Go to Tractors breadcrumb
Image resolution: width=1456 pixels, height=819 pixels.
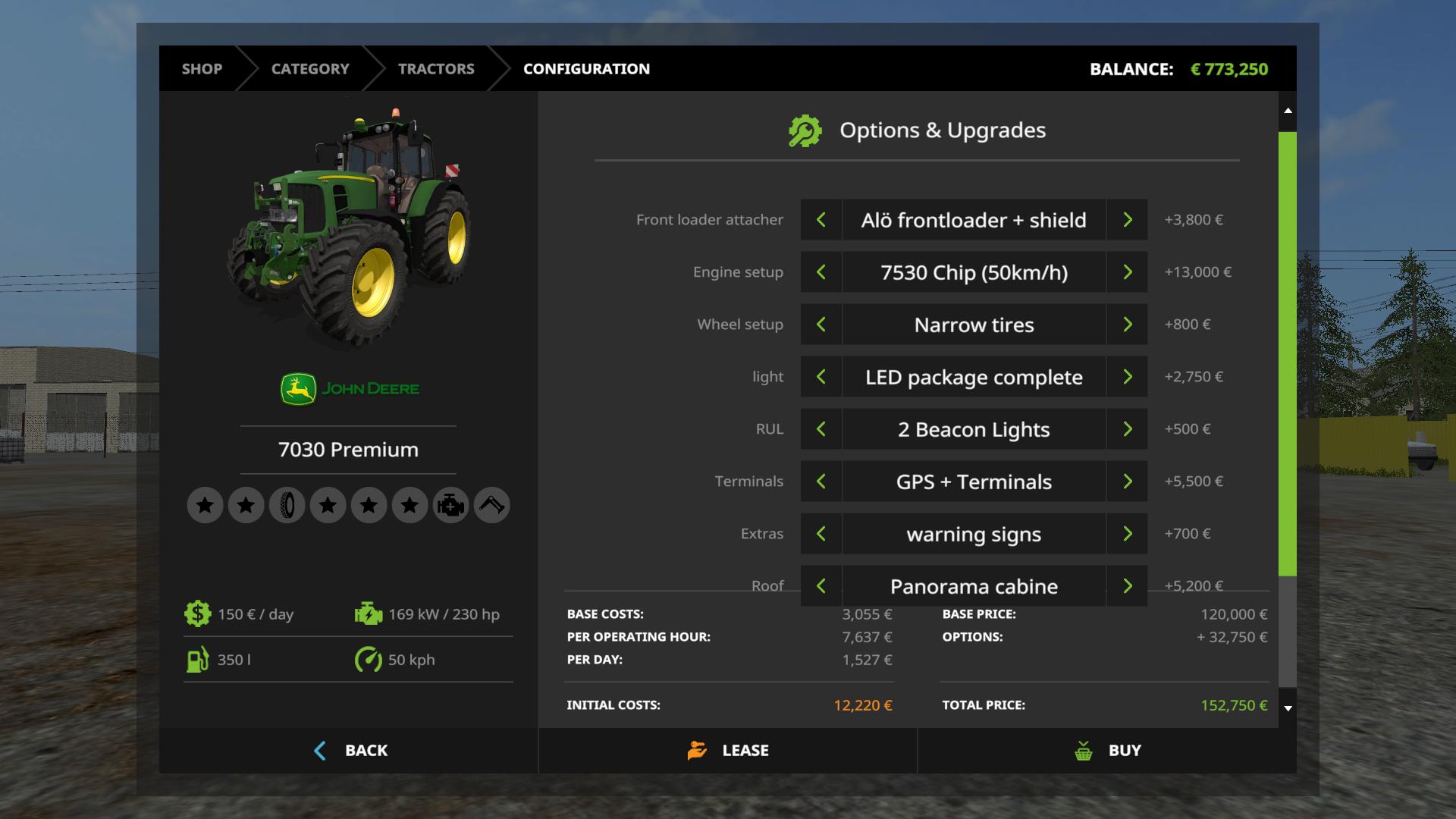pyautogui.click(x=436, y=69)
